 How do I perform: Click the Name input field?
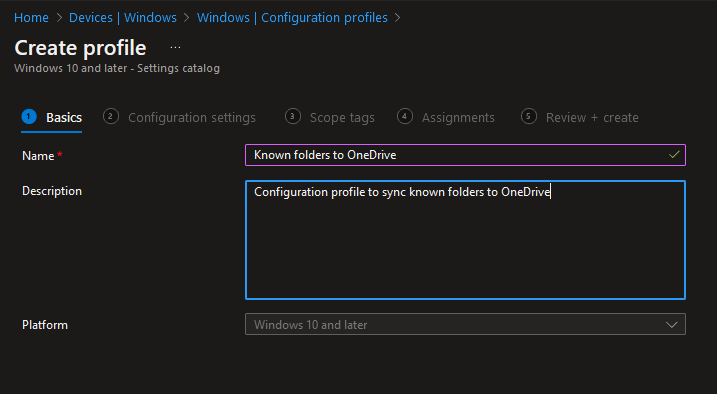tap(465, 155)
